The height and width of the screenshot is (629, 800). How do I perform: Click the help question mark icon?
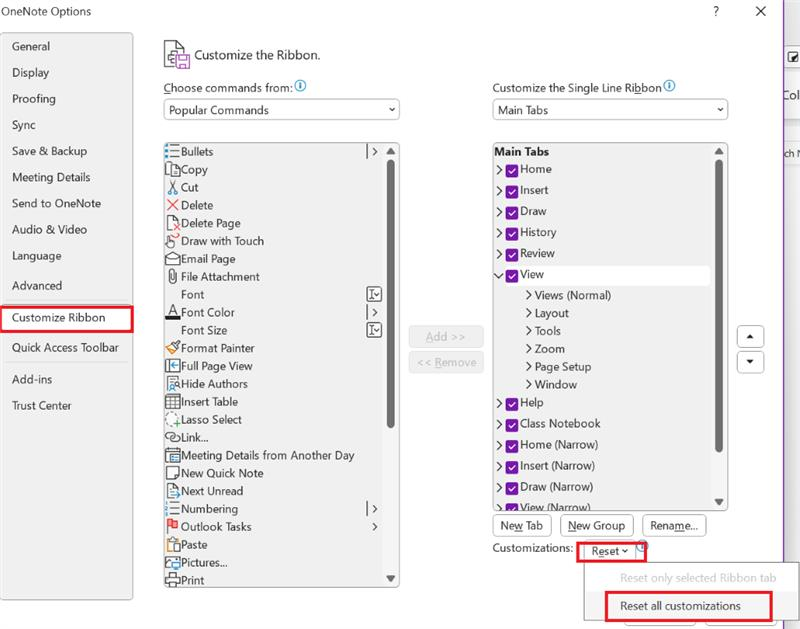point(716,11)
